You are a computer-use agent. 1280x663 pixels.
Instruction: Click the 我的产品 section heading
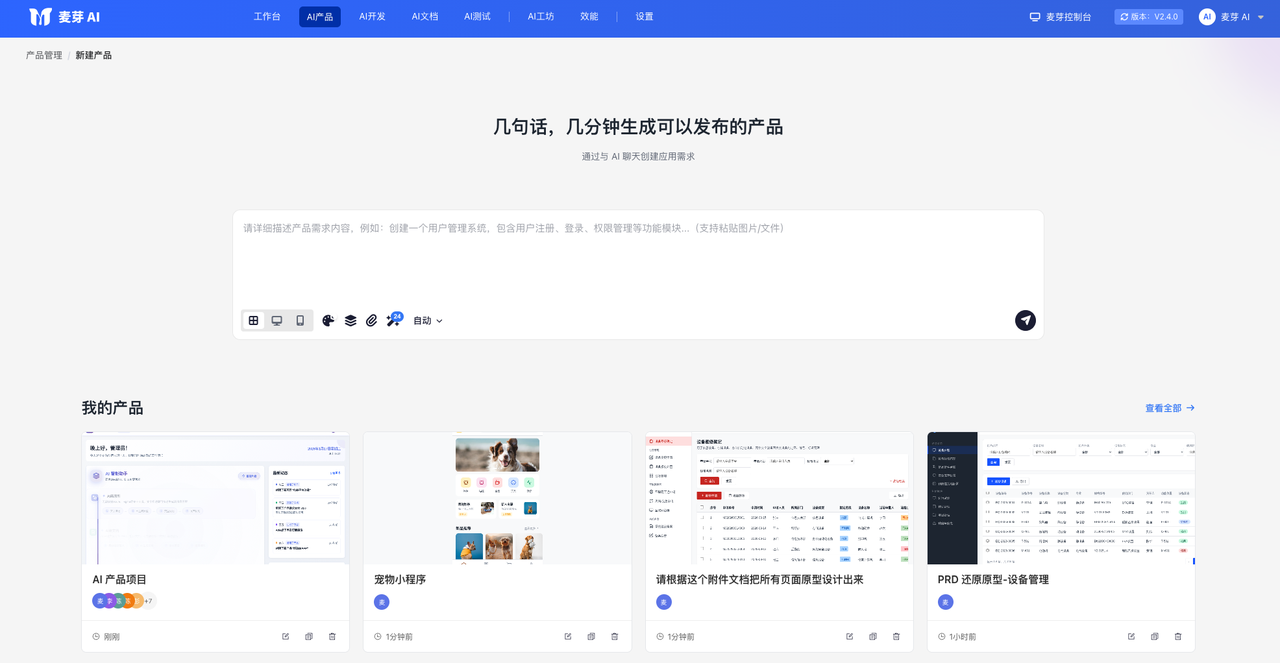(112, 408)
